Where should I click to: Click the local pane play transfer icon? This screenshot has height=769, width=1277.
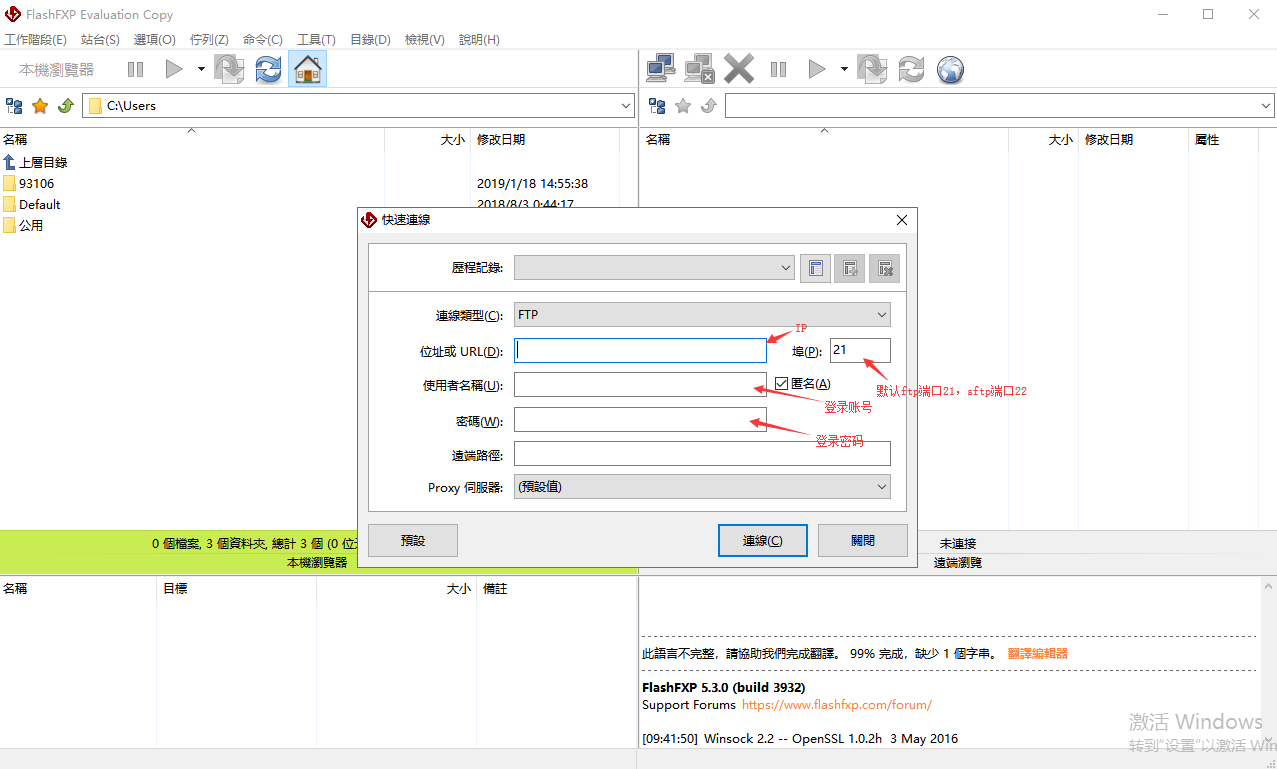(174, 69)
